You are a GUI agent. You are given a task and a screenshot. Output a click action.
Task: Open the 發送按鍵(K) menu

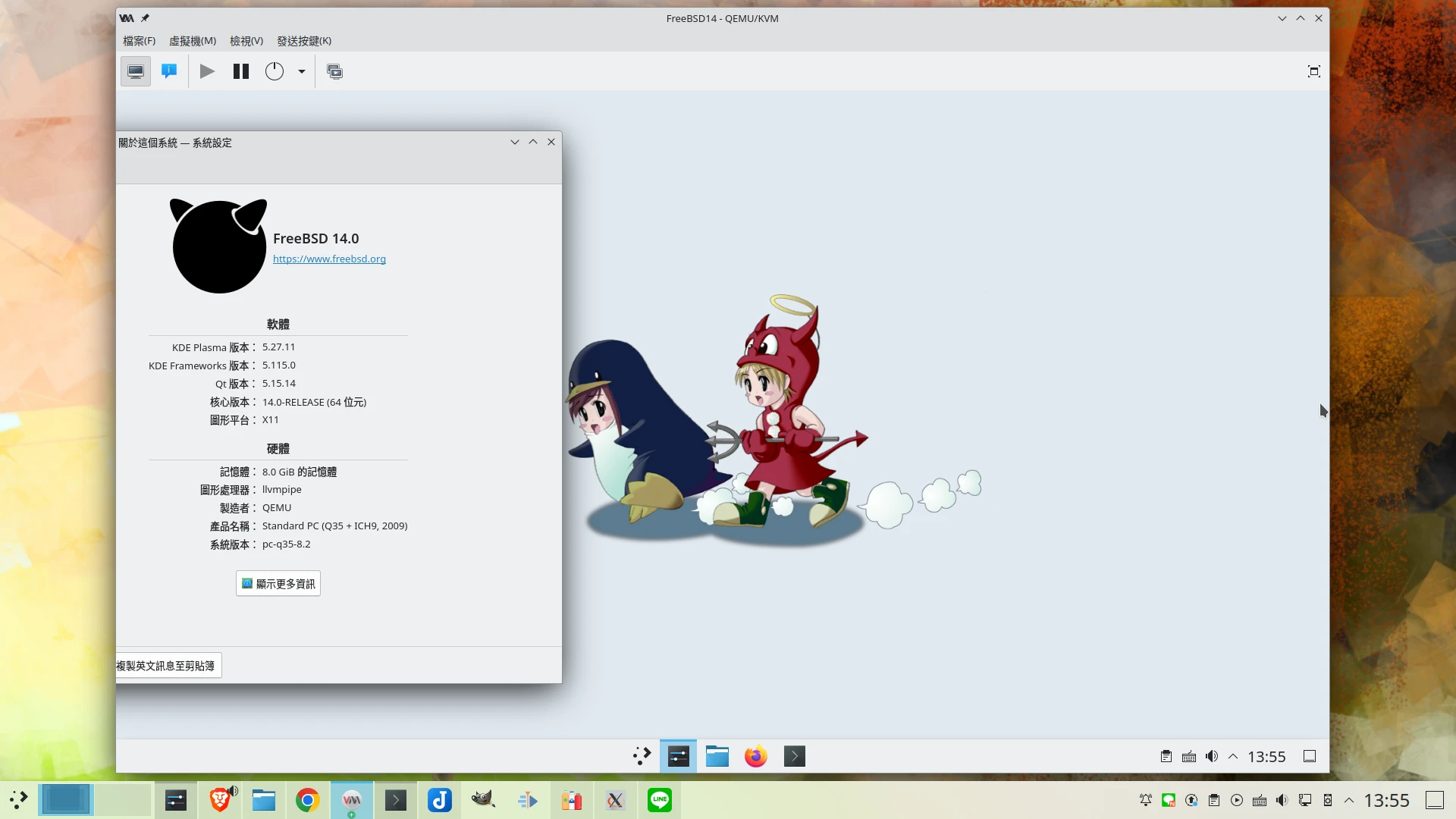click(304, 41)
